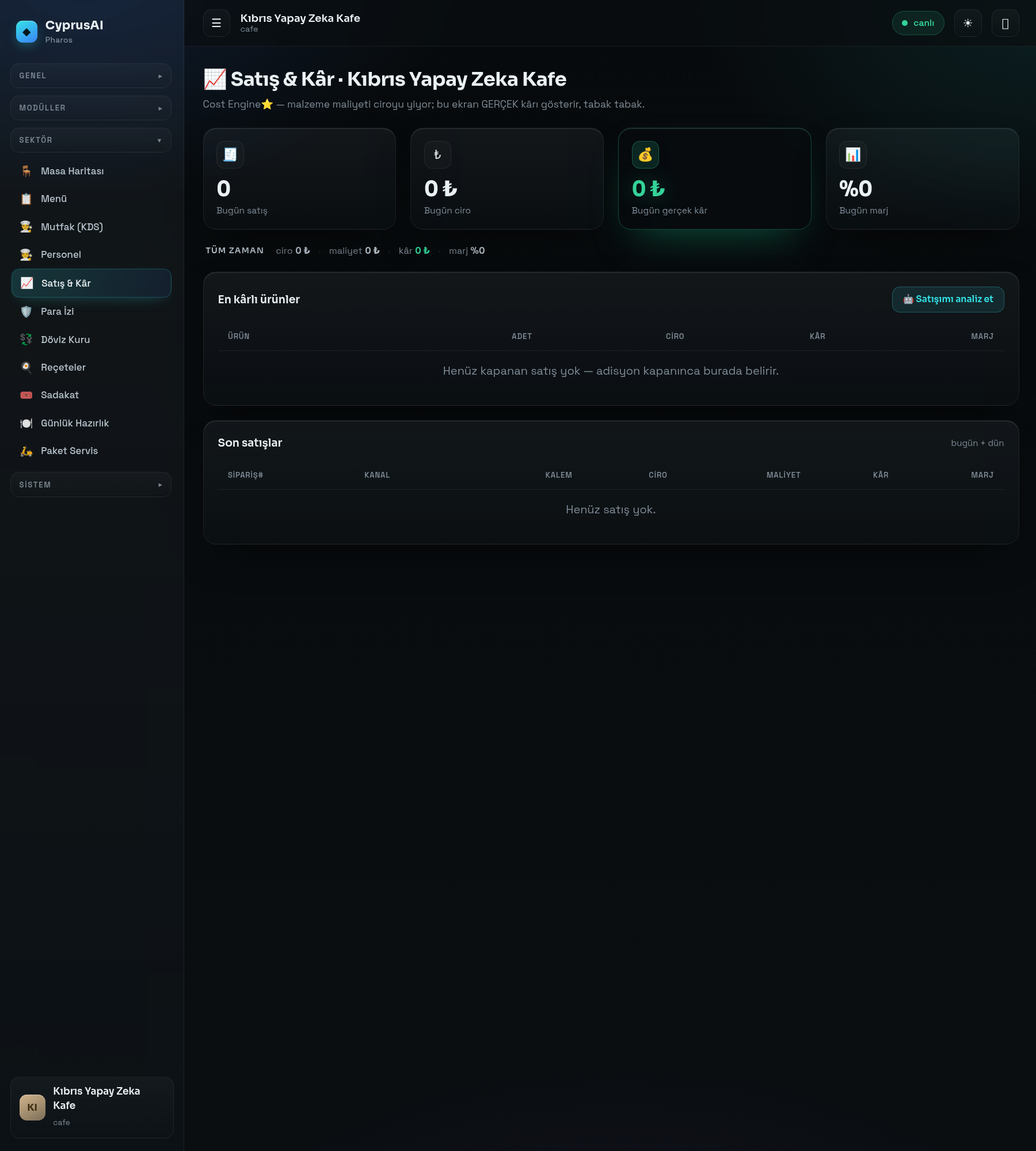Click the lira icon on Bugün ciro card
Screen dimensions: 1036x1151
click(437, 155)
